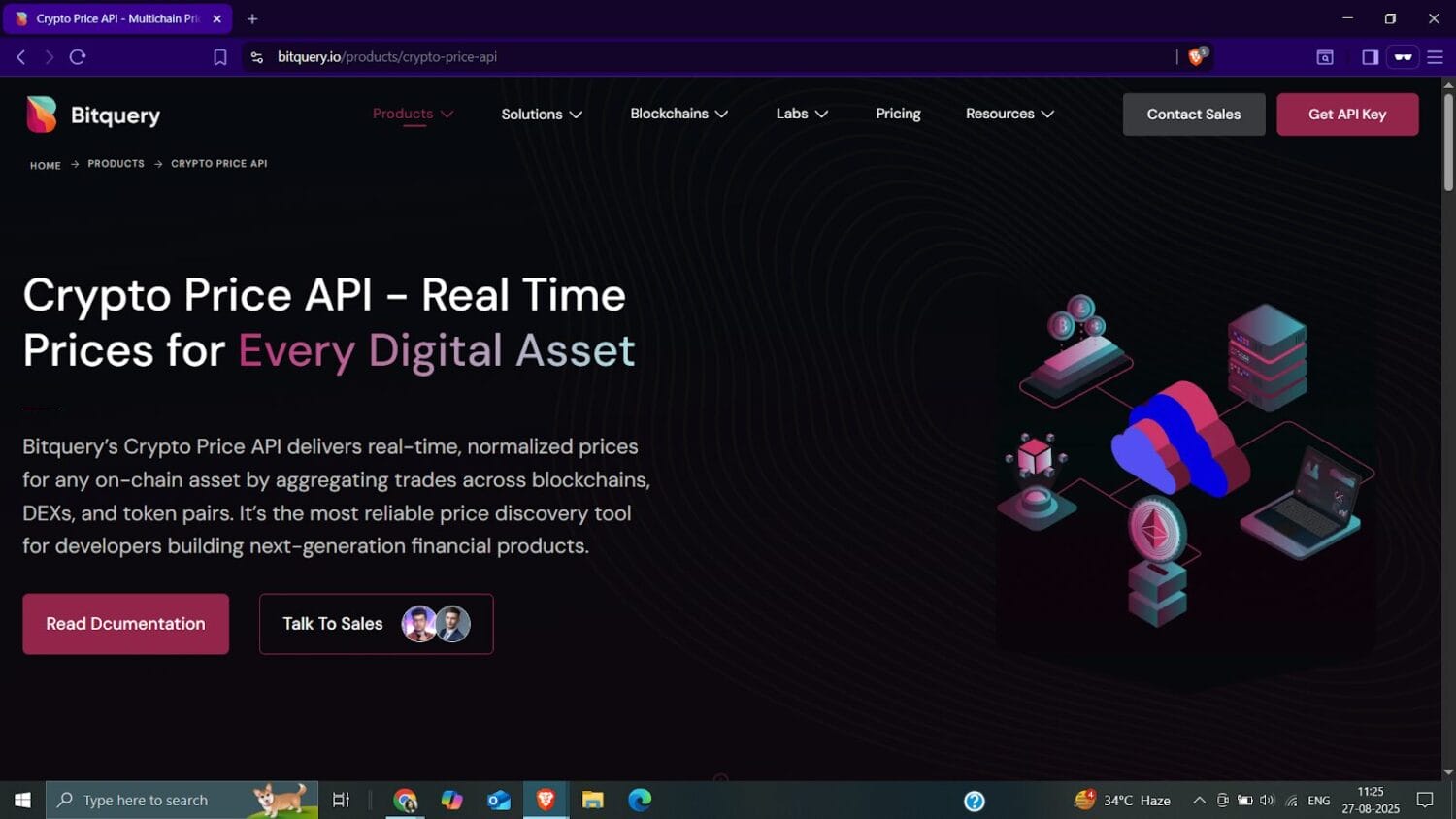Open the Blockchains dropdown
The image size is (1456, 819).
(678, 114)
